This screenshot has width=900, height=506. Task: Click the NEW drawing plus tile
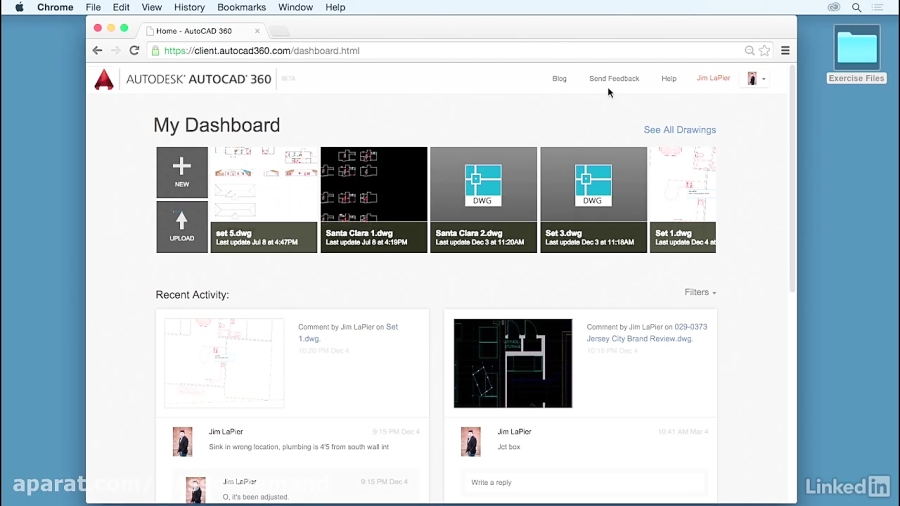click(x=182, y=172)
